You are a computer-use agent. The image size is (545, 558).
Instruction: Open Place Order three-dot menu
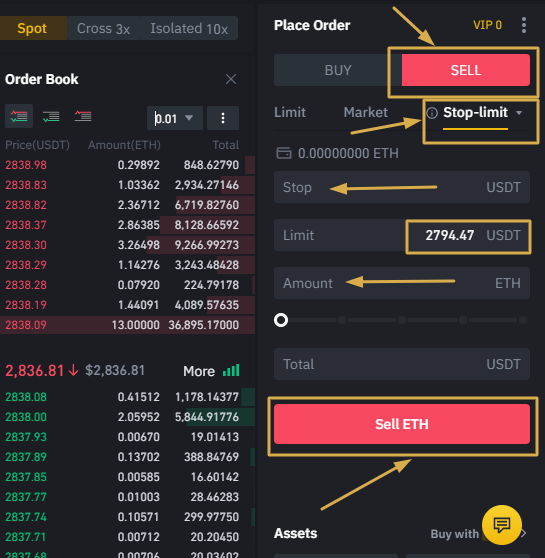524,25
